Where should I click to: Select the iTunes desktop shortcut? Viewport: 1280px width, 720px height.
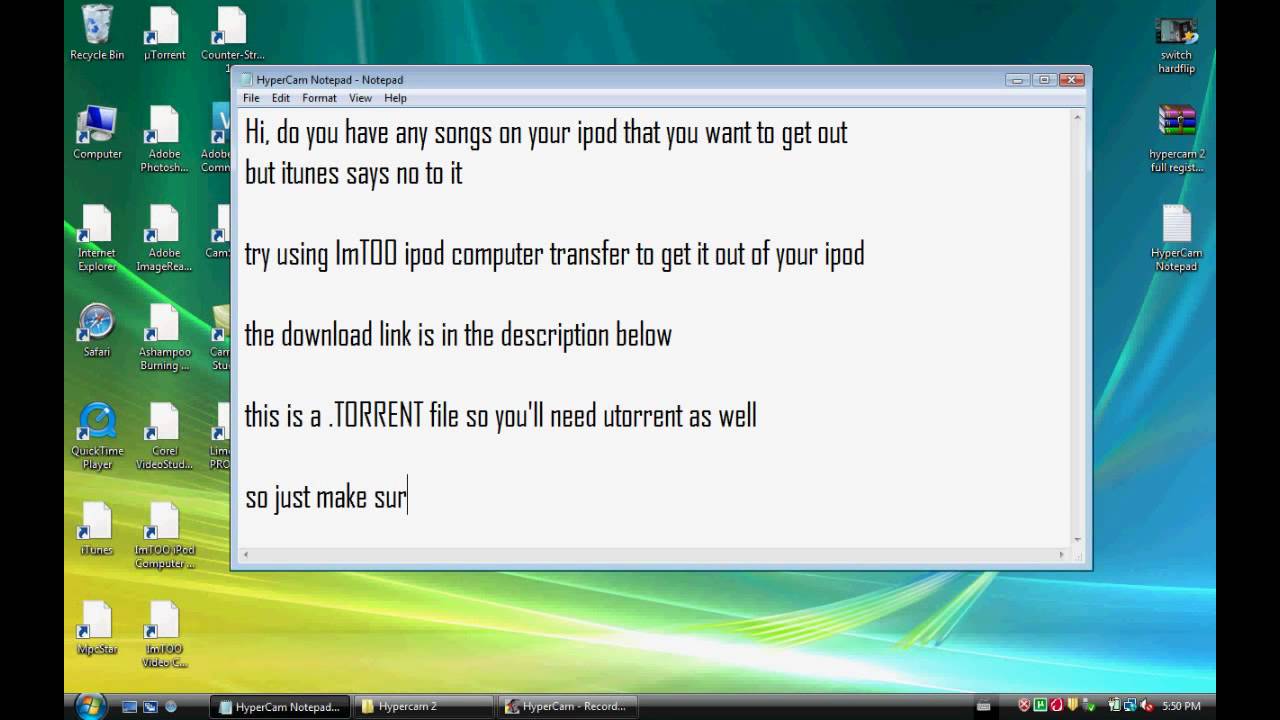pyautogui.click(x=97, y=528)
